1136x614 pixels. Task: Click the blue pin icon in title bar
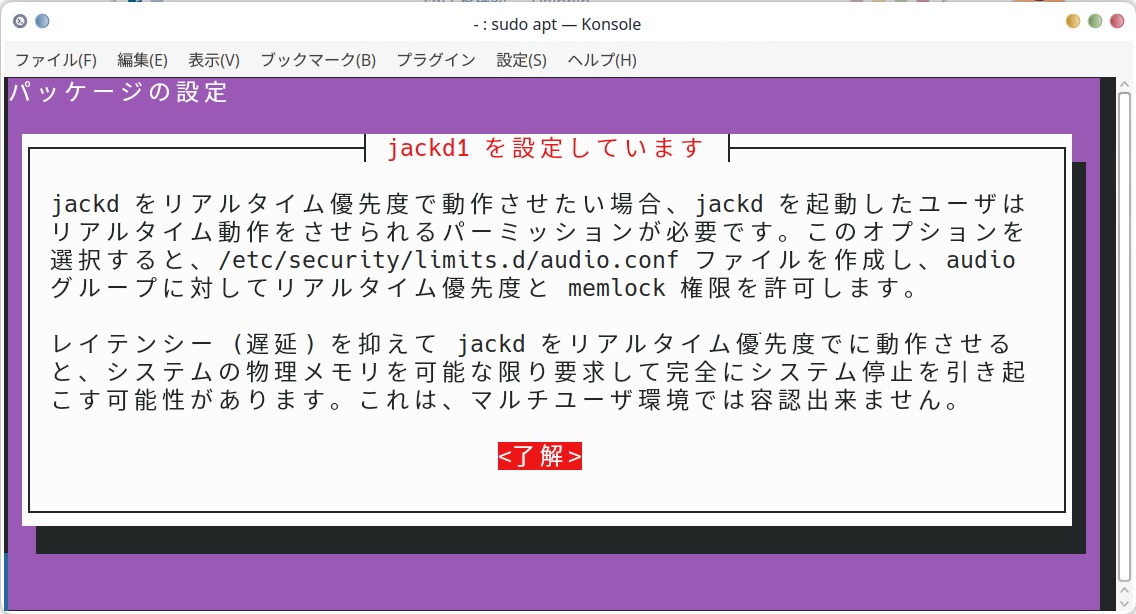[42, 21]
